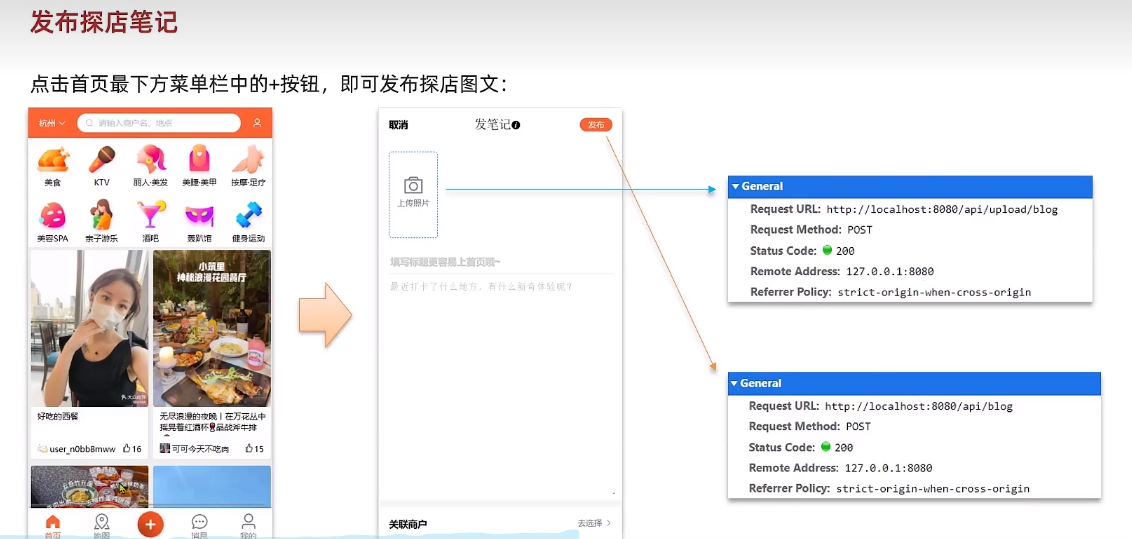Click the 无尽浪漫的夜晚 post title
Viewport: 1132px width, 539px height.
tap(213, 422)
